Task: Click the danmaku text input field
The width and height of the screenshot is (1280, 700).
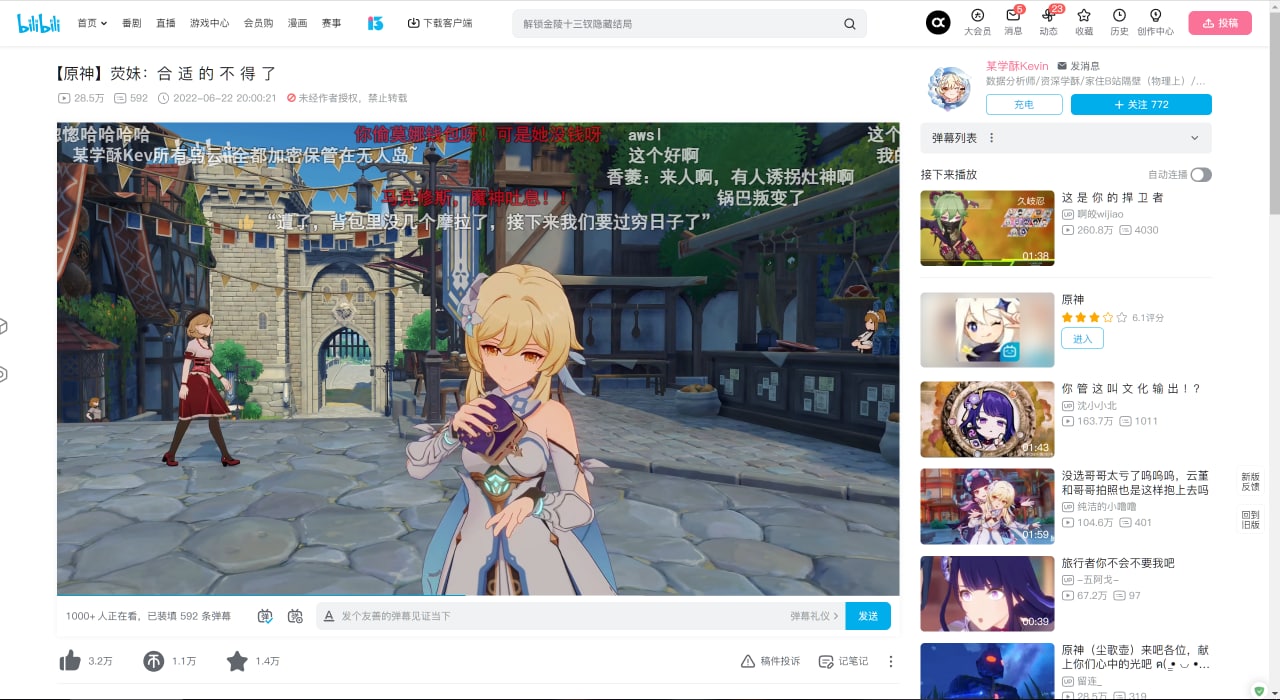Action: (x=560, y=616)
